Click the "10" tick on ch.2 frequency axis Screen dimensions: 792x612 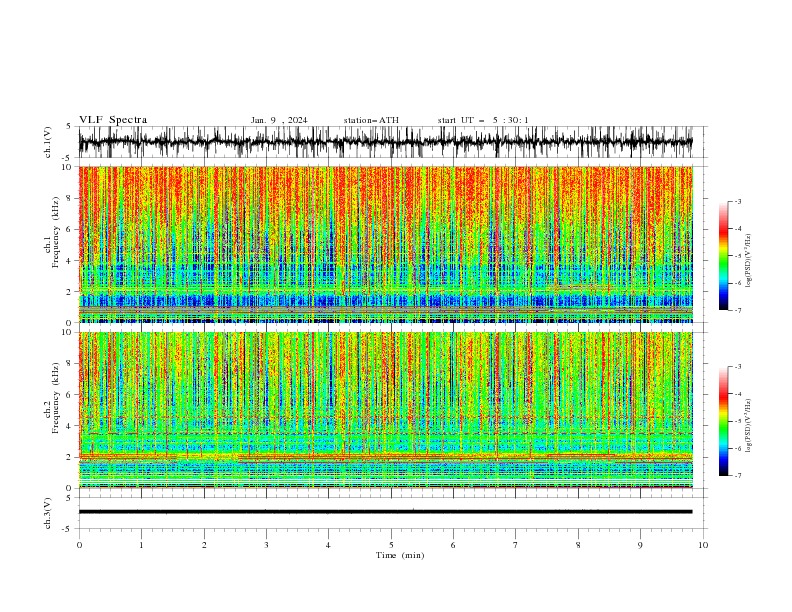pyautogui.click(x=68, y=332)
